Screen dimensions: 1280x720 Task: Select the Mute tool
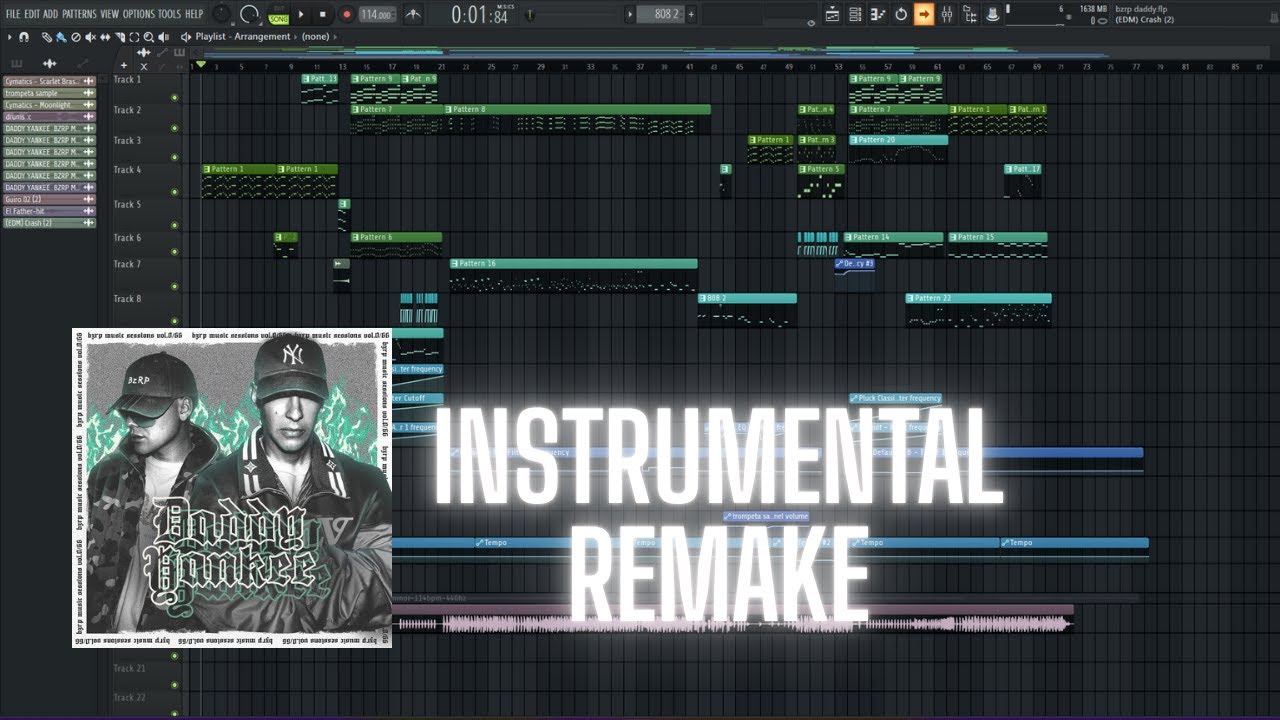point(90,37)
